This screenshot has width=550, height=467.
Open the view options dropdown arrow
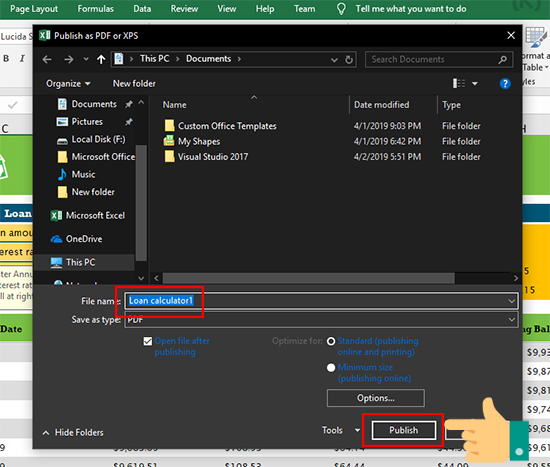pos(475,84)
